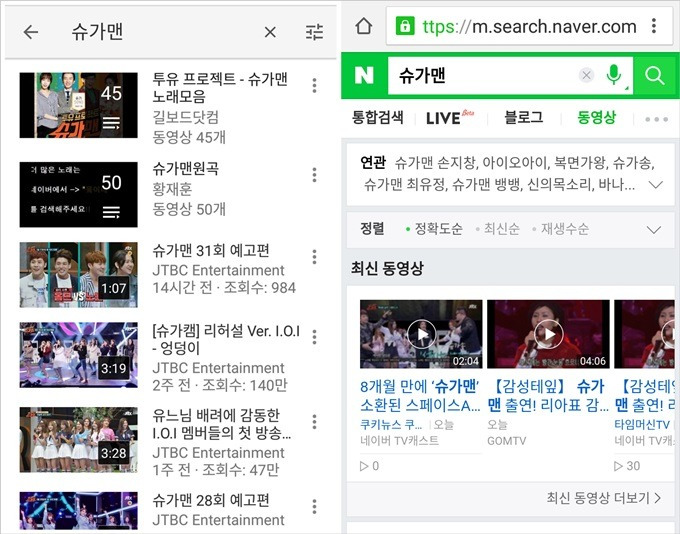Tap related search 슈가맨 최유정
Viewport: 680px width, 534px height.
point(404,185)
